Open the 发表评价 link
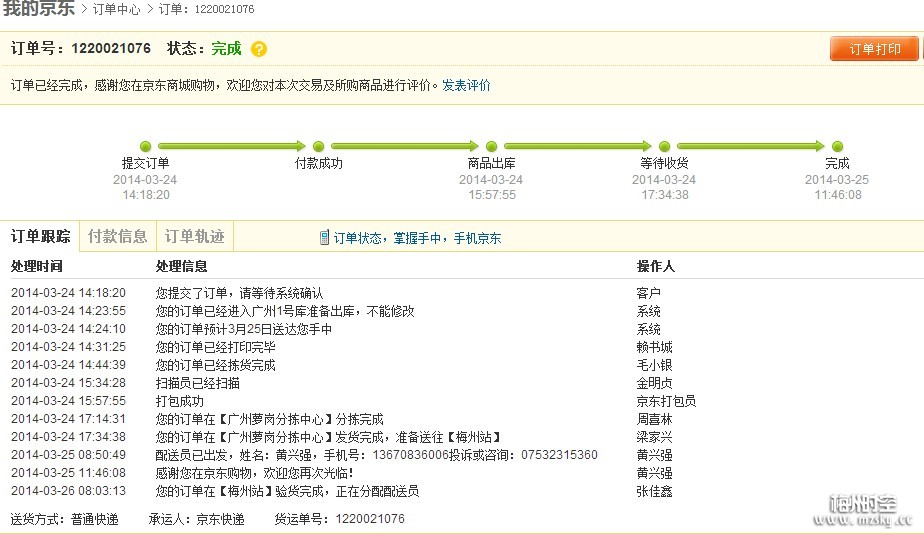The image size is (924, 534). [x=466, y=86]
